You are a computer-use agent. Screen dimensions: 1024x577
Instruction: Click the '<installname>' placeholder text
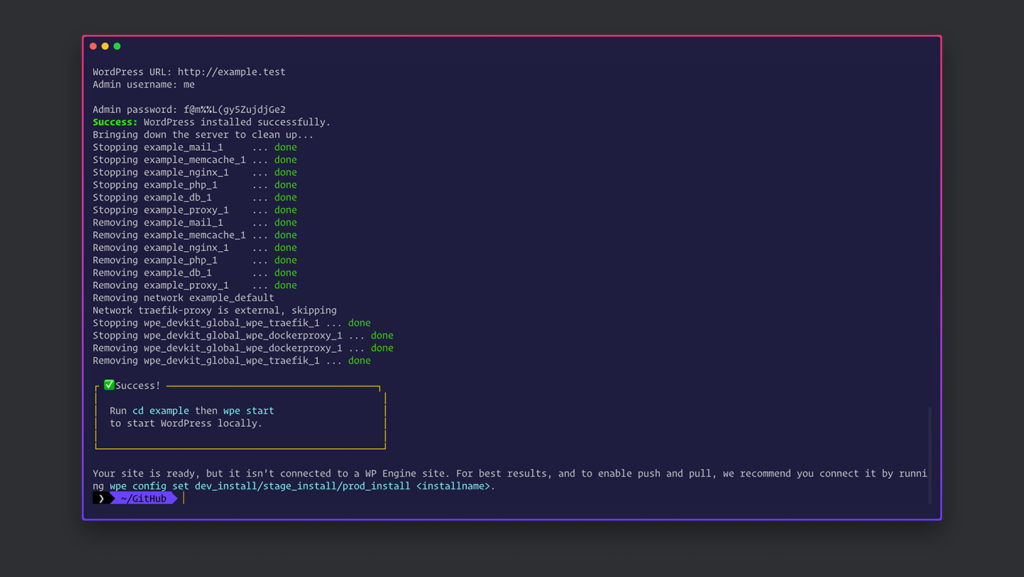pos(453,486)
